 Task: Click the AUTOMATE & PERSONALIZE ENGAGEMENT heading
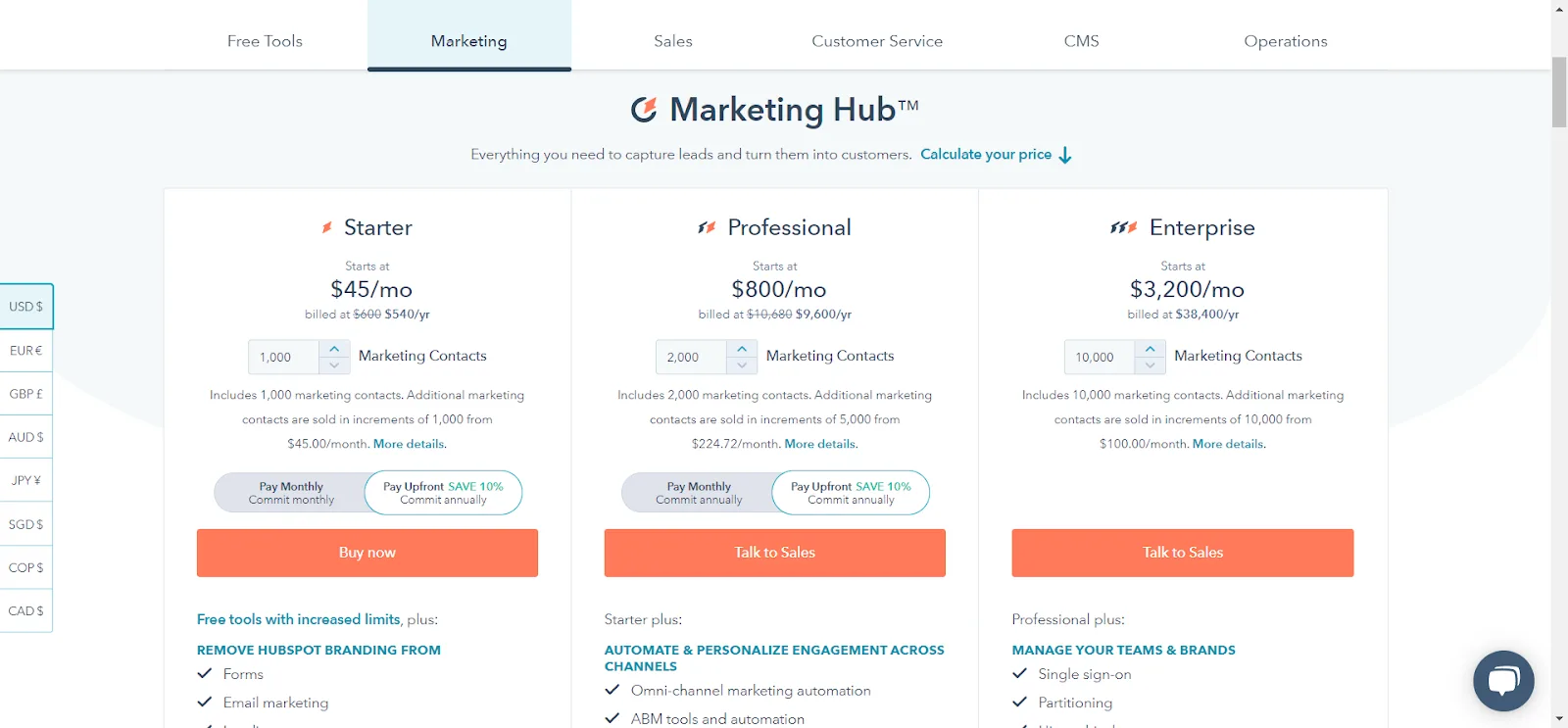(x=774, y=657)
